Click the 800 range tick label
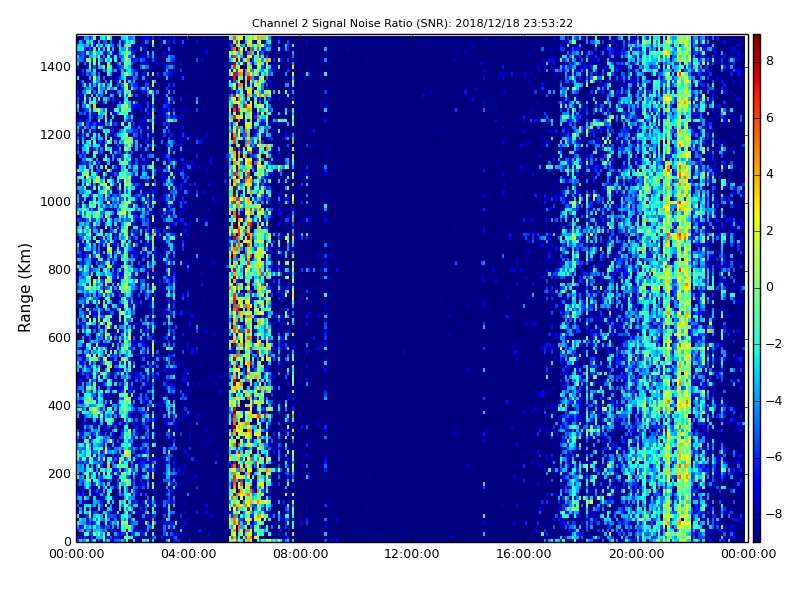Viewport: 800px width, 600px height. (59, 270)
